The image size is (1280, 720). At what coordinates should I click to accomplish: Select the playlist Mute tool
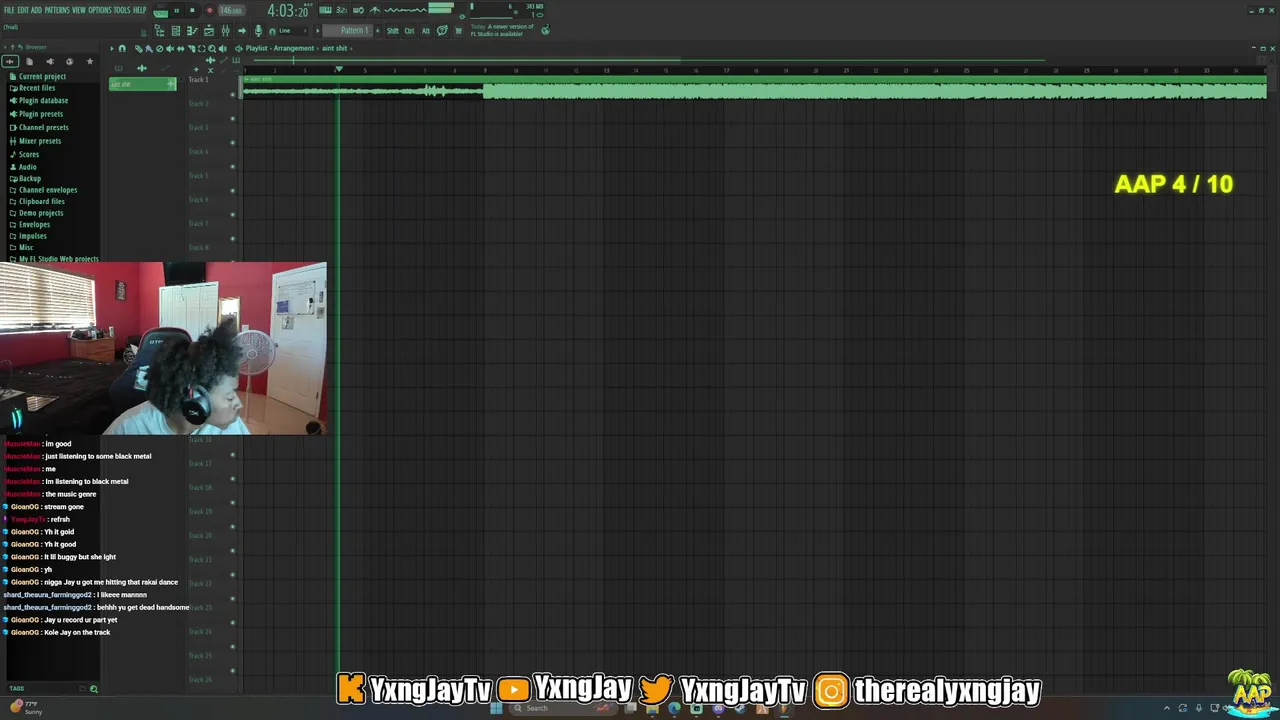tap(170, 48)
